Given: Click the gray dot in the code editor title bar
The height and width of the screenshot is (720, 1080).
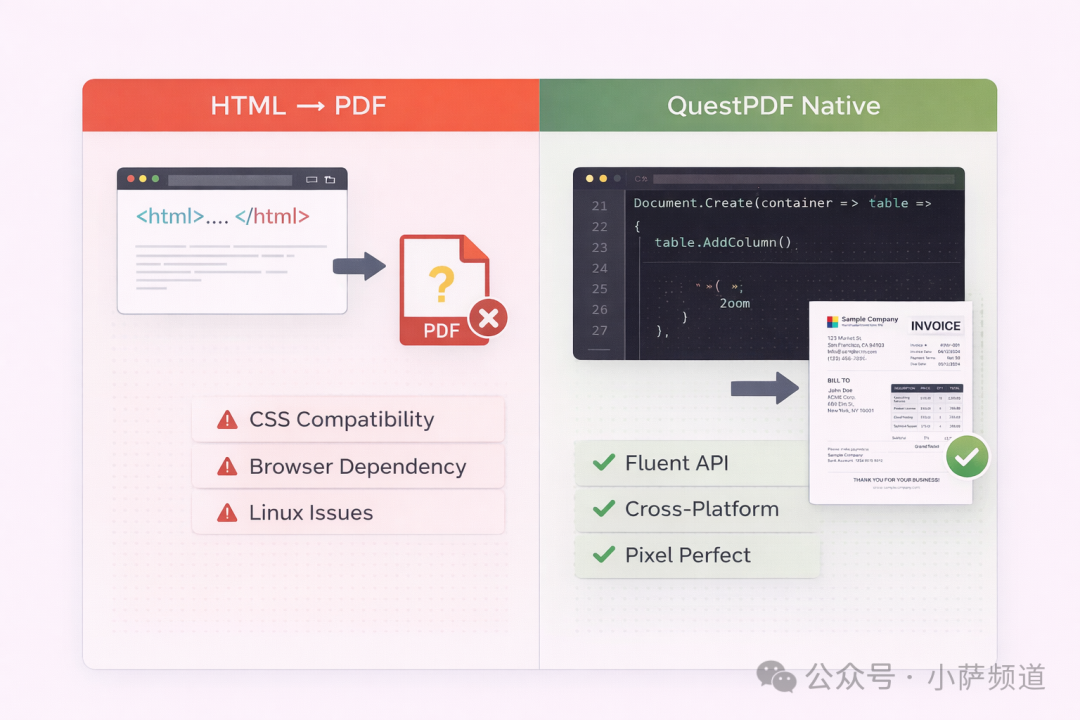Looking at the screenshot, I should coord(617,178).
